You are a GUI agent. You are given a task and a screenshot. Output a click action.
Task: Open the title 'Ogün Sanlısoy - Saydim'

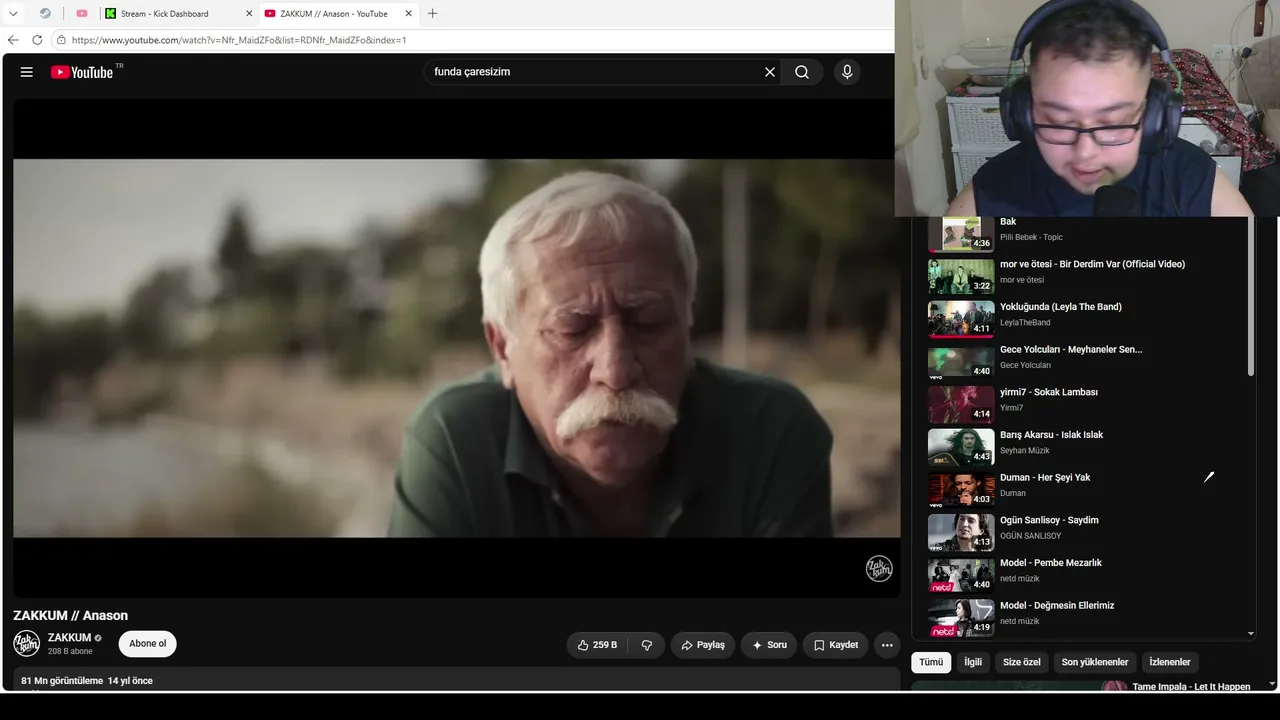(1049, 520)
